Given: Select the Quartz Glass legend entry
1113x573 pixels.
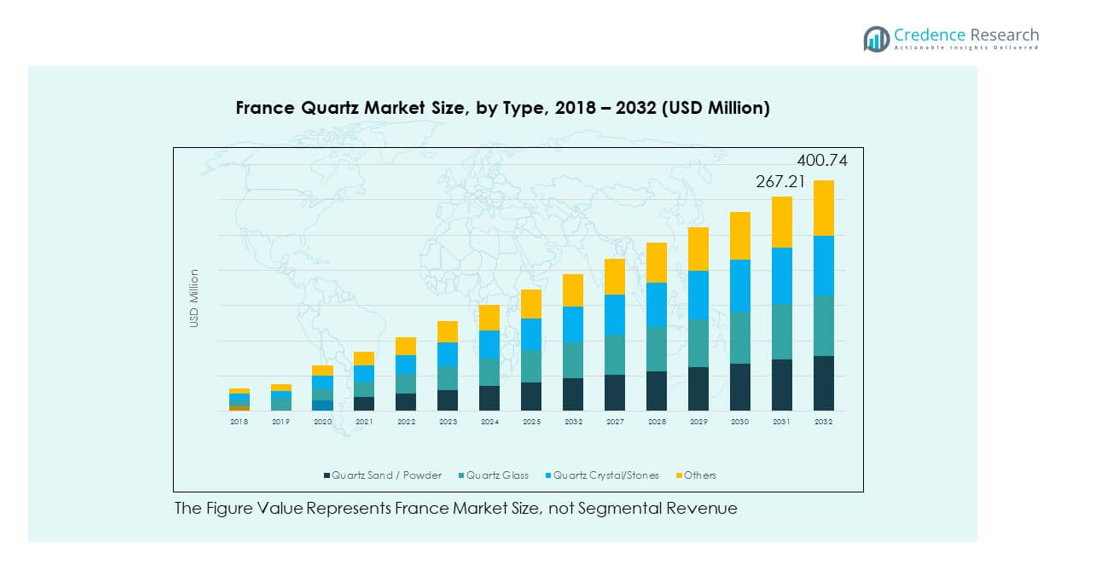Looking at the screenshot, I should coord(494,476).
